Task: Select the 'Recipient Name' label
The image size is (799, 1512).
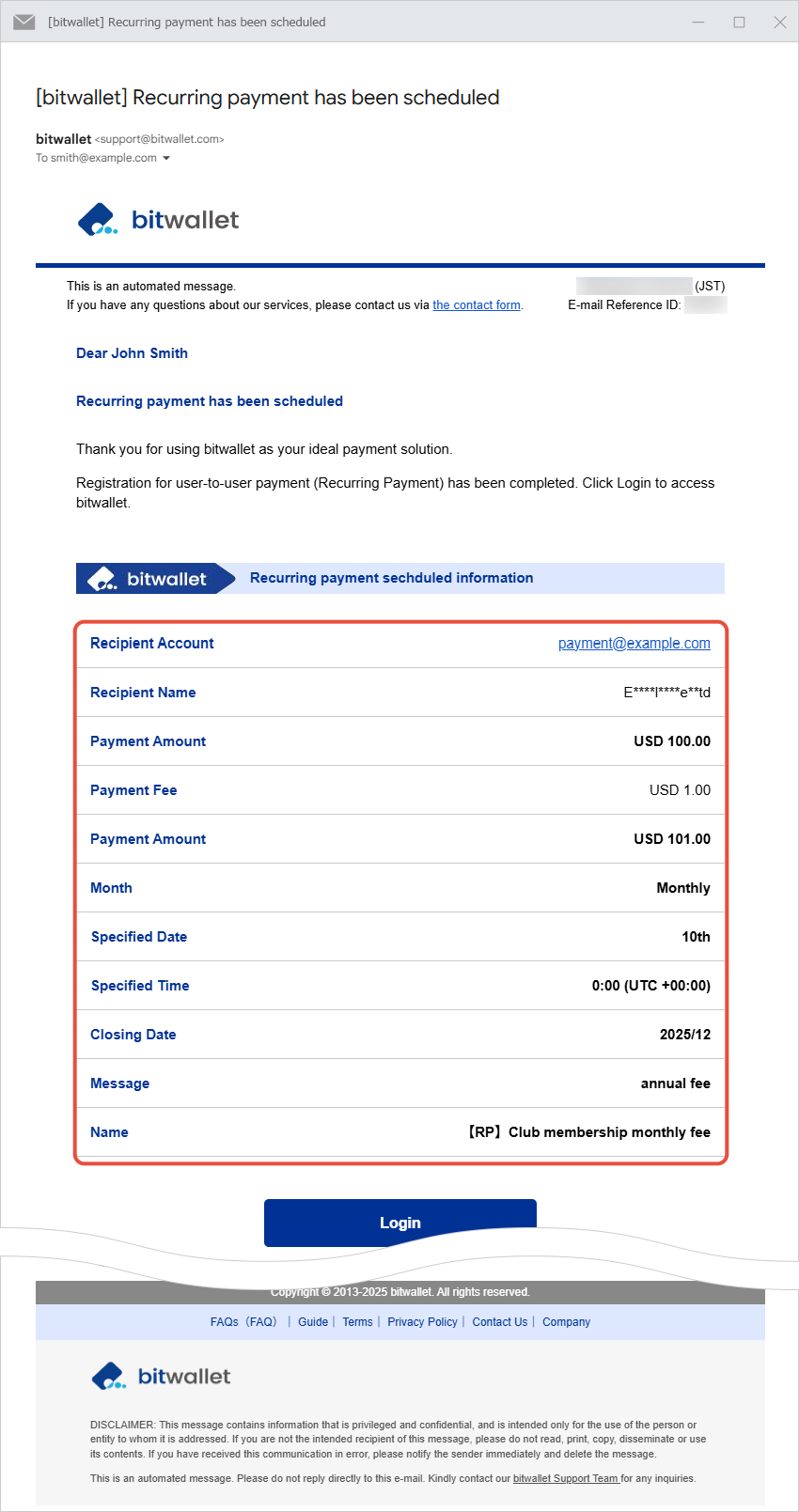Action: tap(143, 693)
